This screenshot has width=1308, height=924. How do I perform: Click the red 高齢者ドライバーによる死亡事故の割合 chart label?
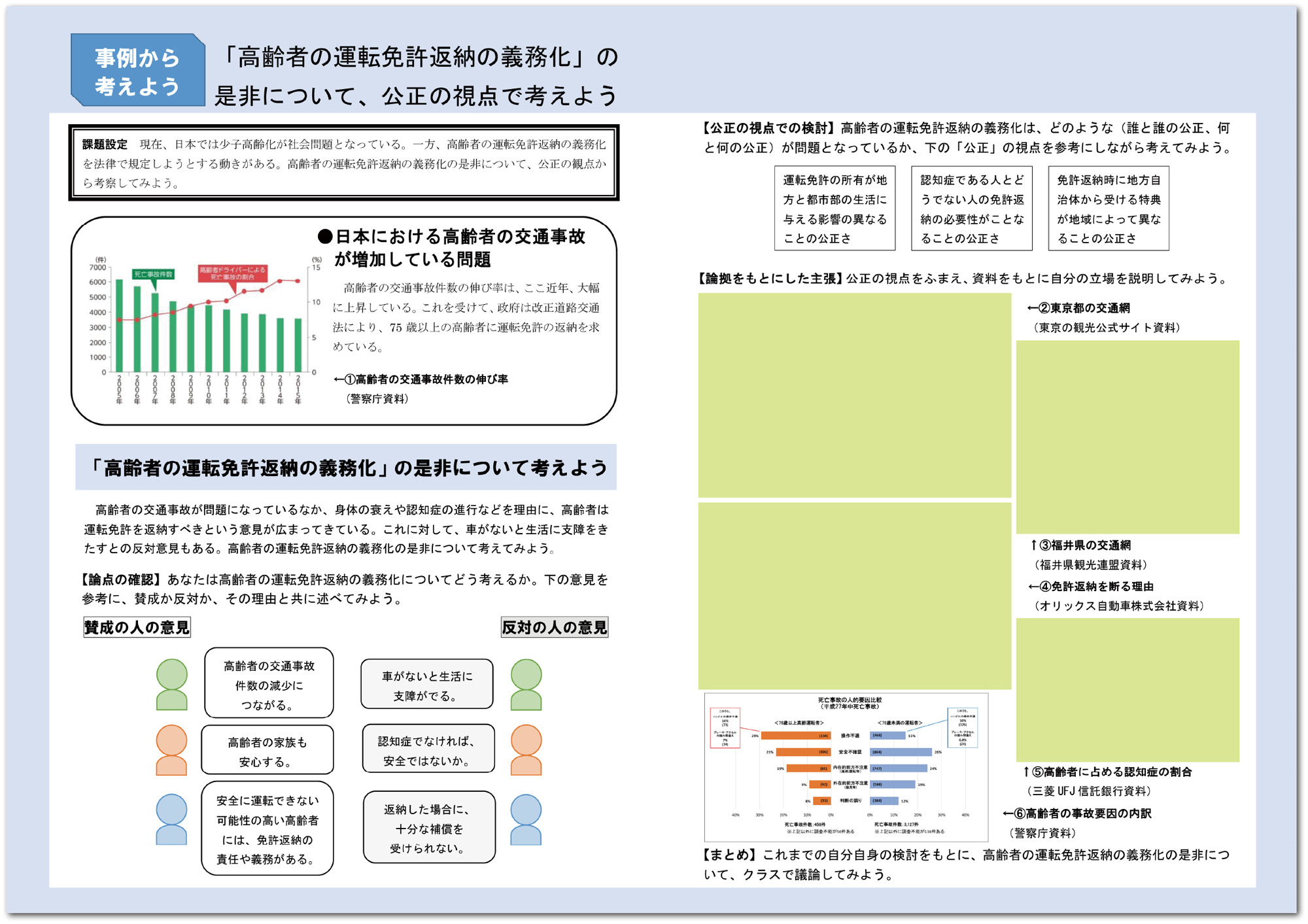(233, 273)
